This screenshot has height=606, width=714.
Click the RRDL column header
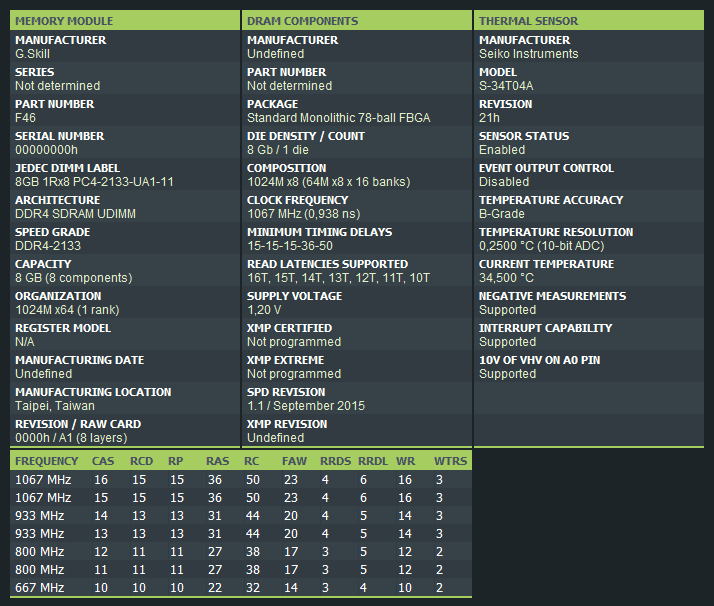[x=372, y=461]
